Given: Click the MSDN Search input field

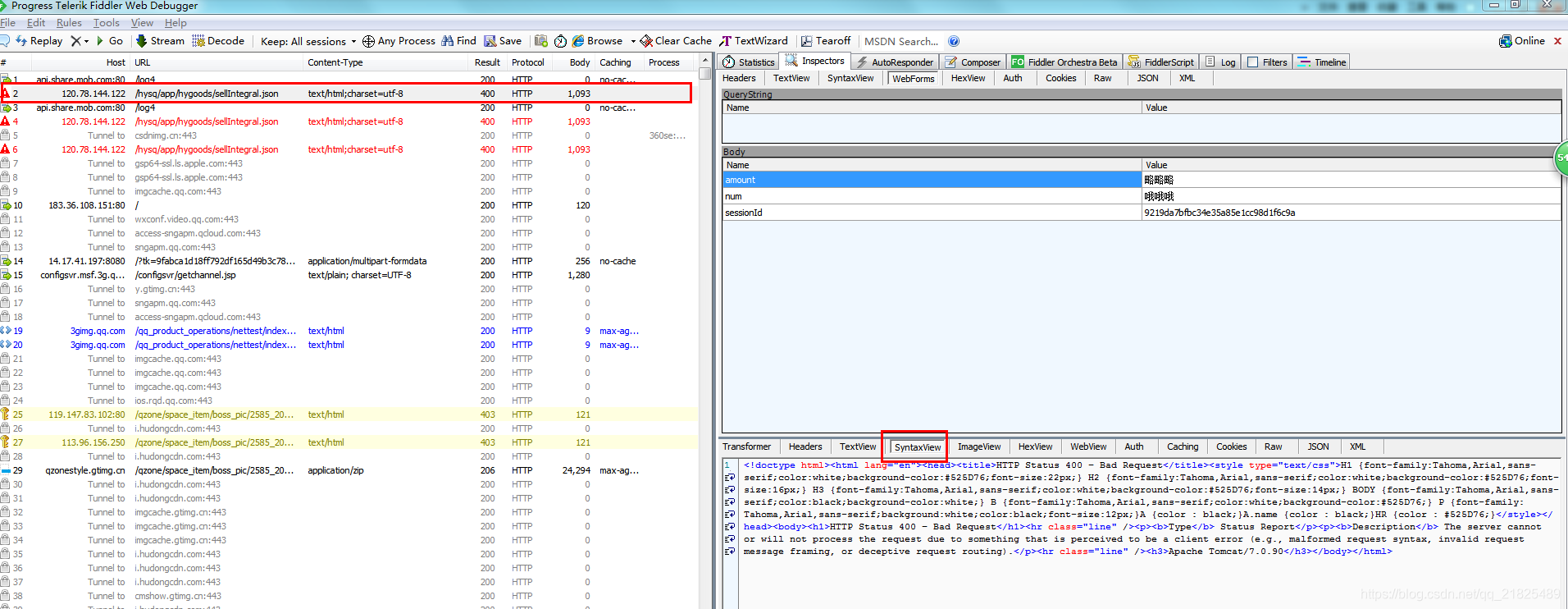Looking at the screenshot, I should 900,41.
